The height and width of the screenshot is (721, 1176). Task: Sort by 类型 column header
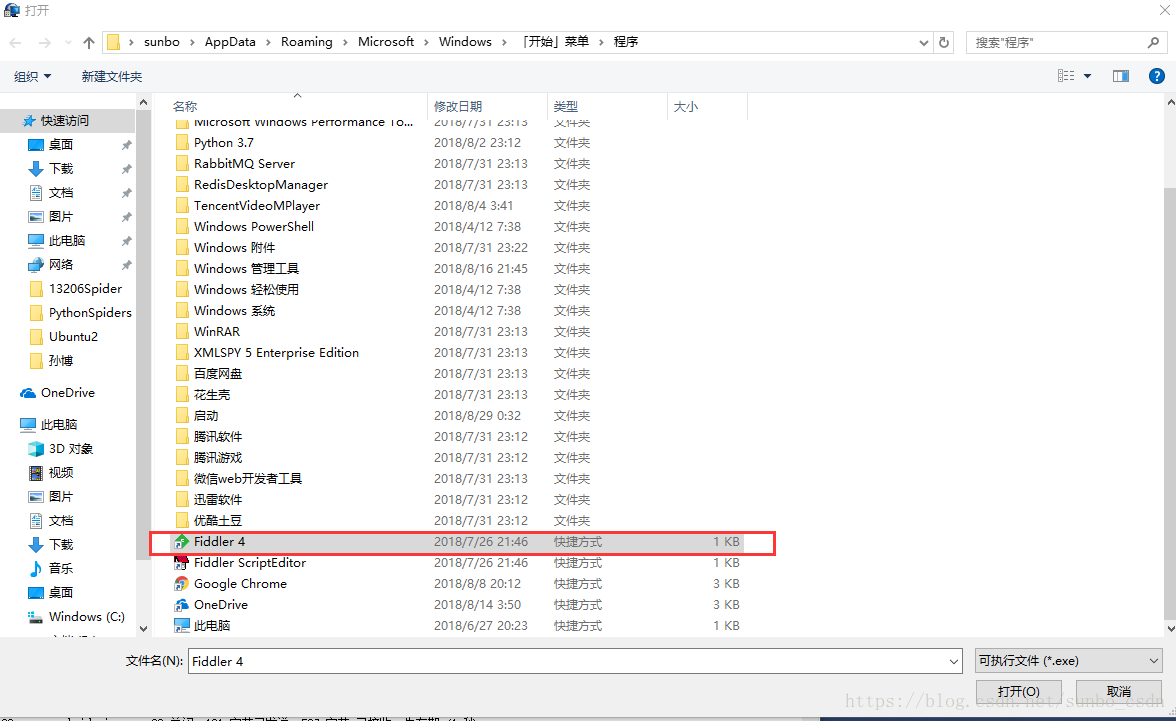tap(566, 107)
